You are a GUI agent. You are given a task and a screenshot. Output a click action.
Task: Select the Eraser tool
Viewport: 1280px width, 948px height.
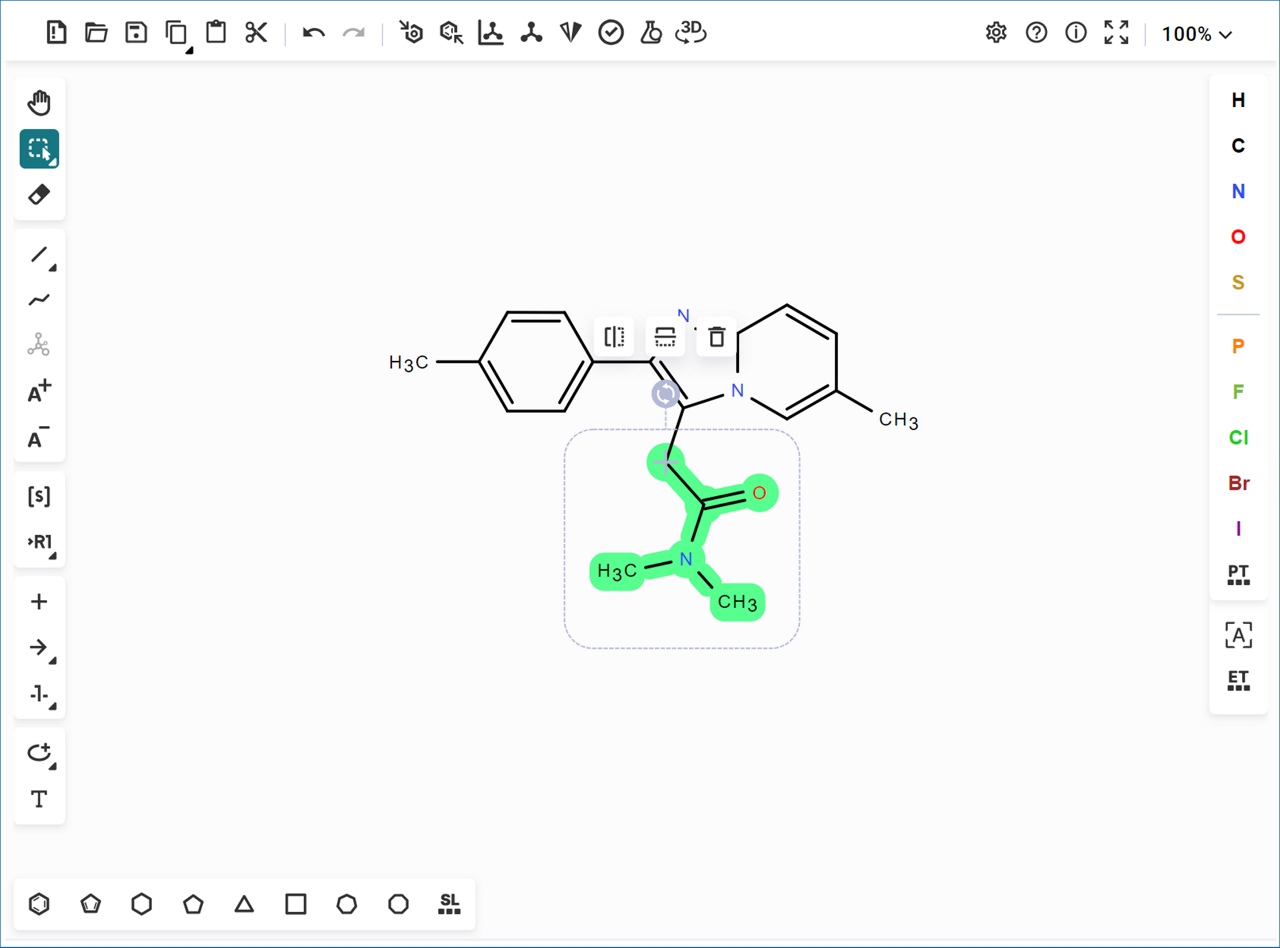(39, 195)
